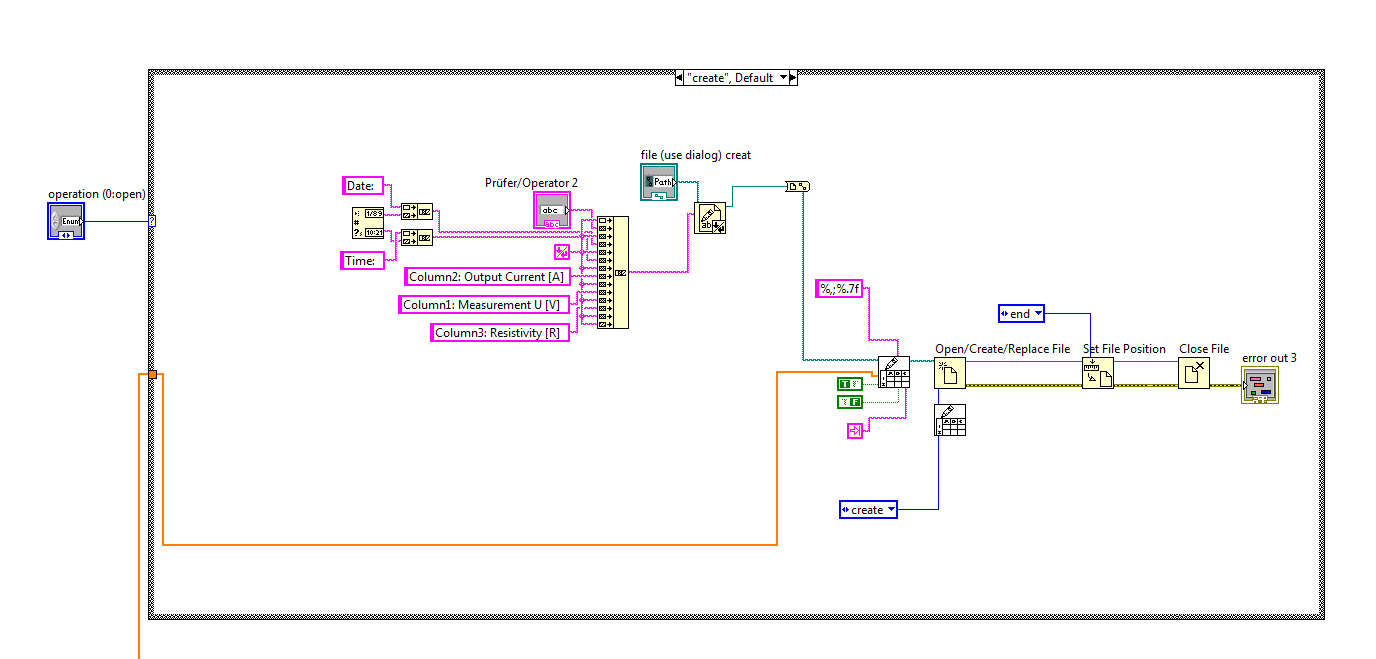The image size is (1376, 659).
Task: Toggle the True boolean constant
Action: [x=849, y=384]
